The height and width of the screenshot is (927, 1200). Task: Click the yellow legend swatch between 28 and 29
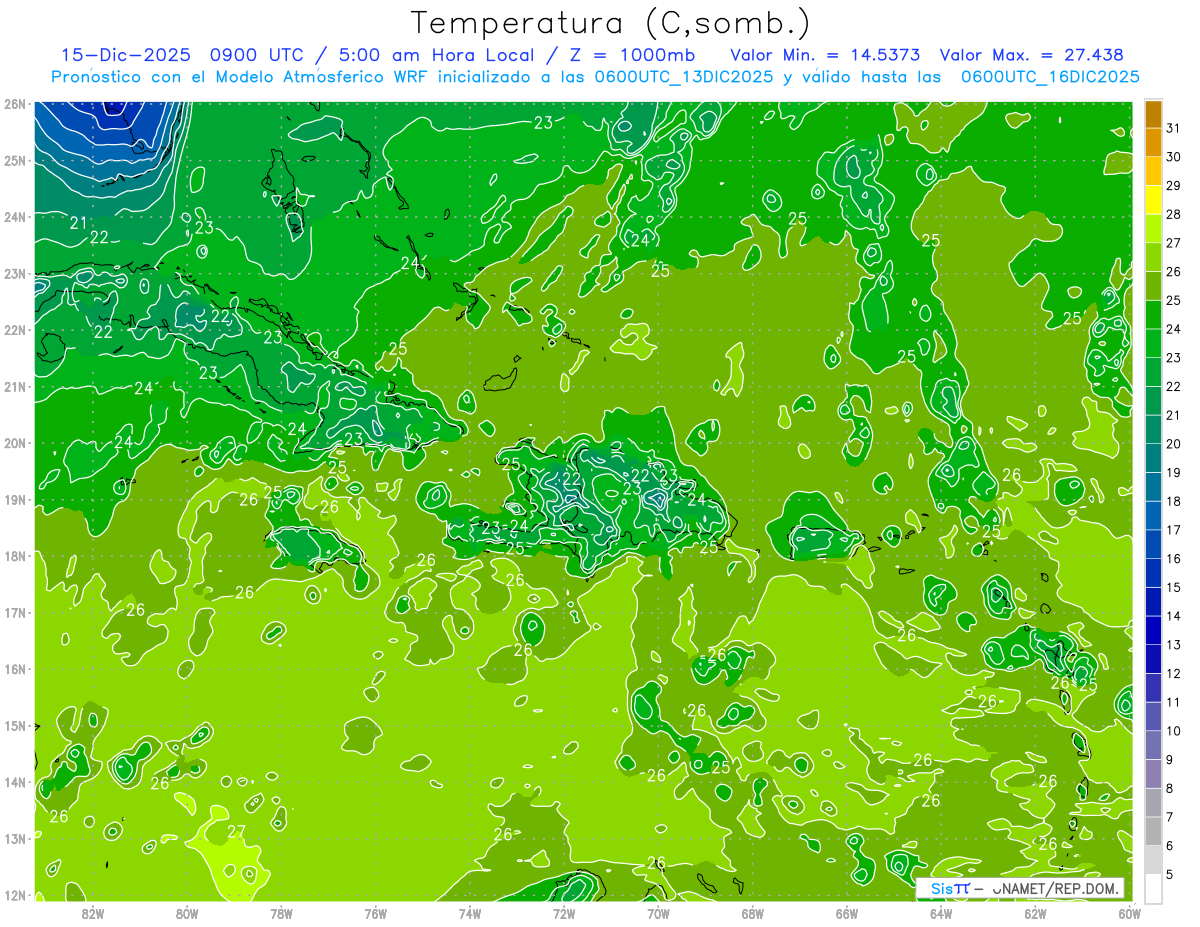[1153, 200]
